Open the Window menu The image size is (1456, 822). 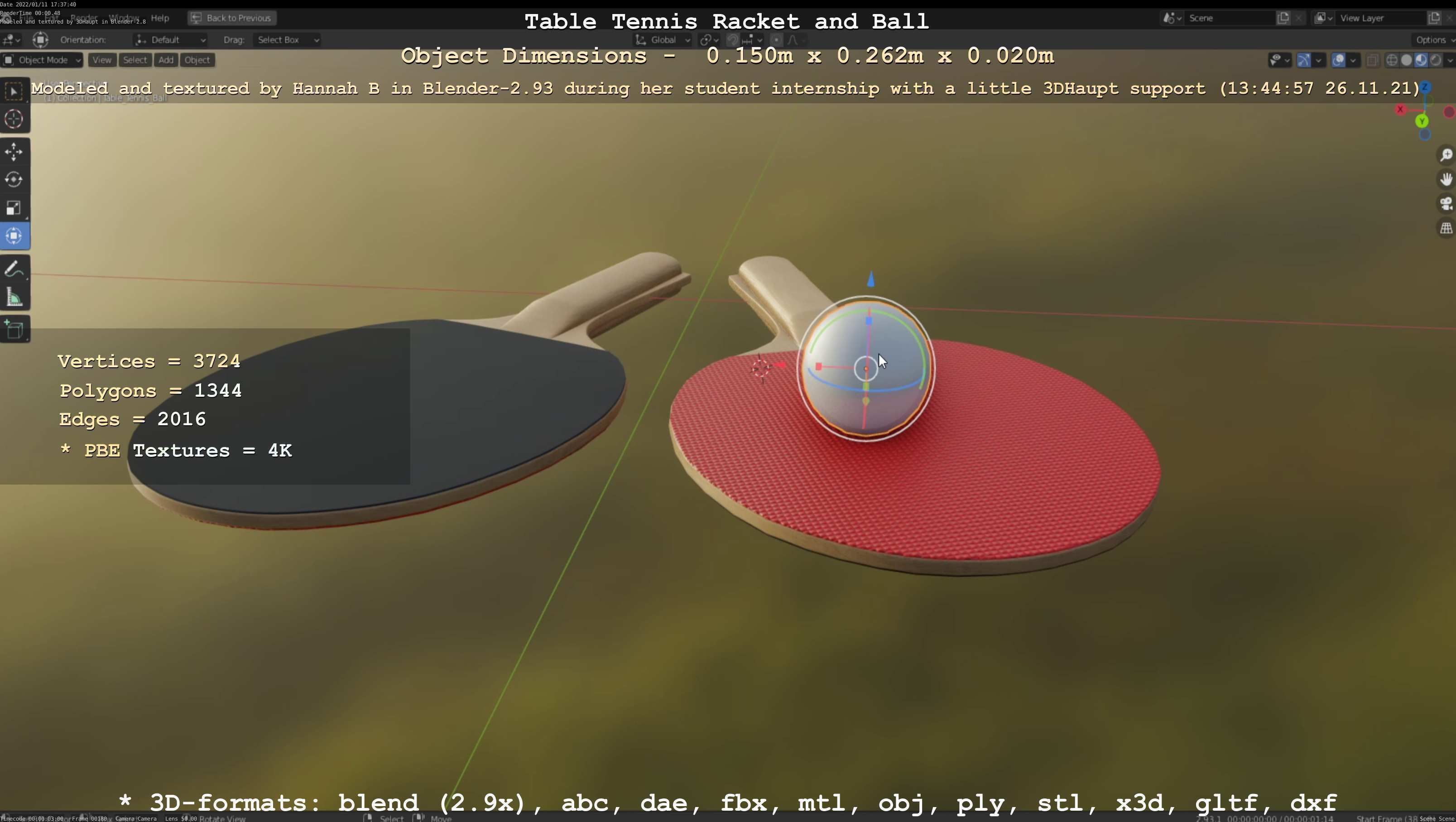click(123, 18)
